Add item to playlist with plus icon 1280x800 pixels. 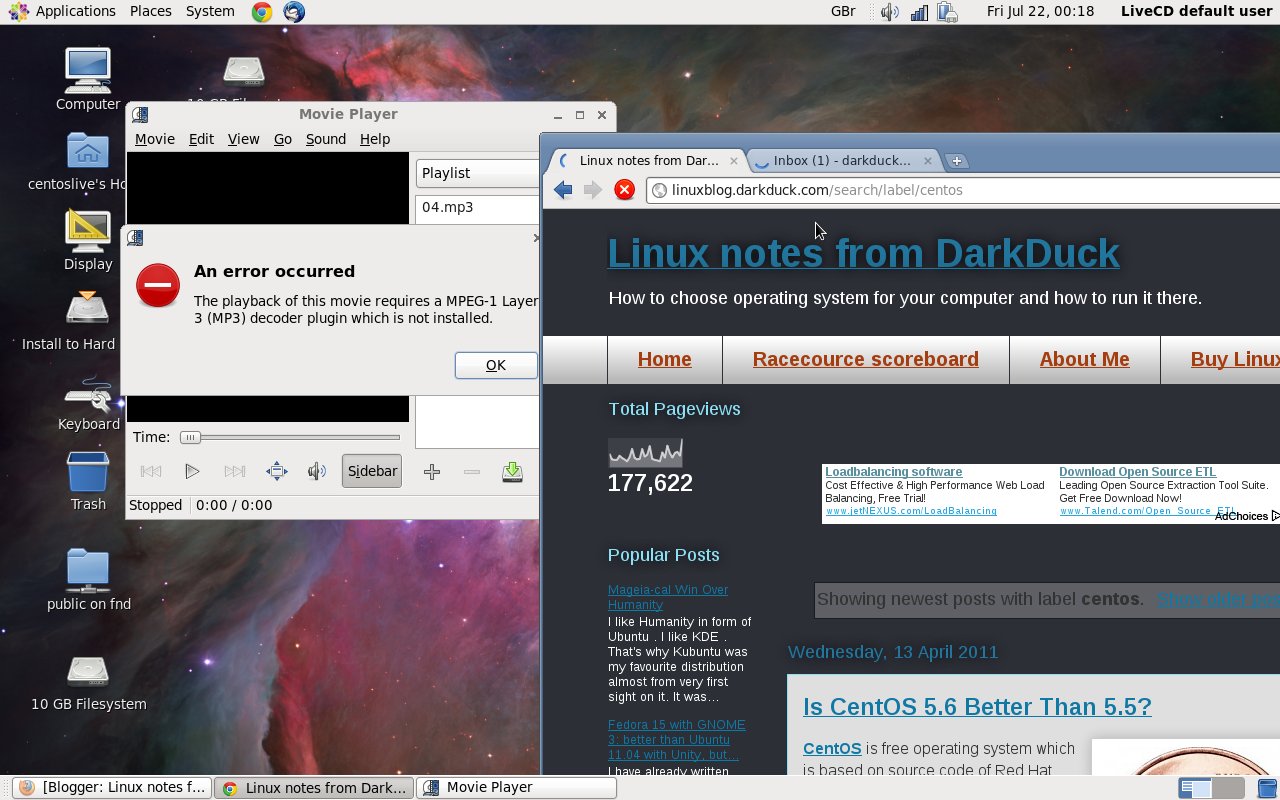click(x=432, y=471)
